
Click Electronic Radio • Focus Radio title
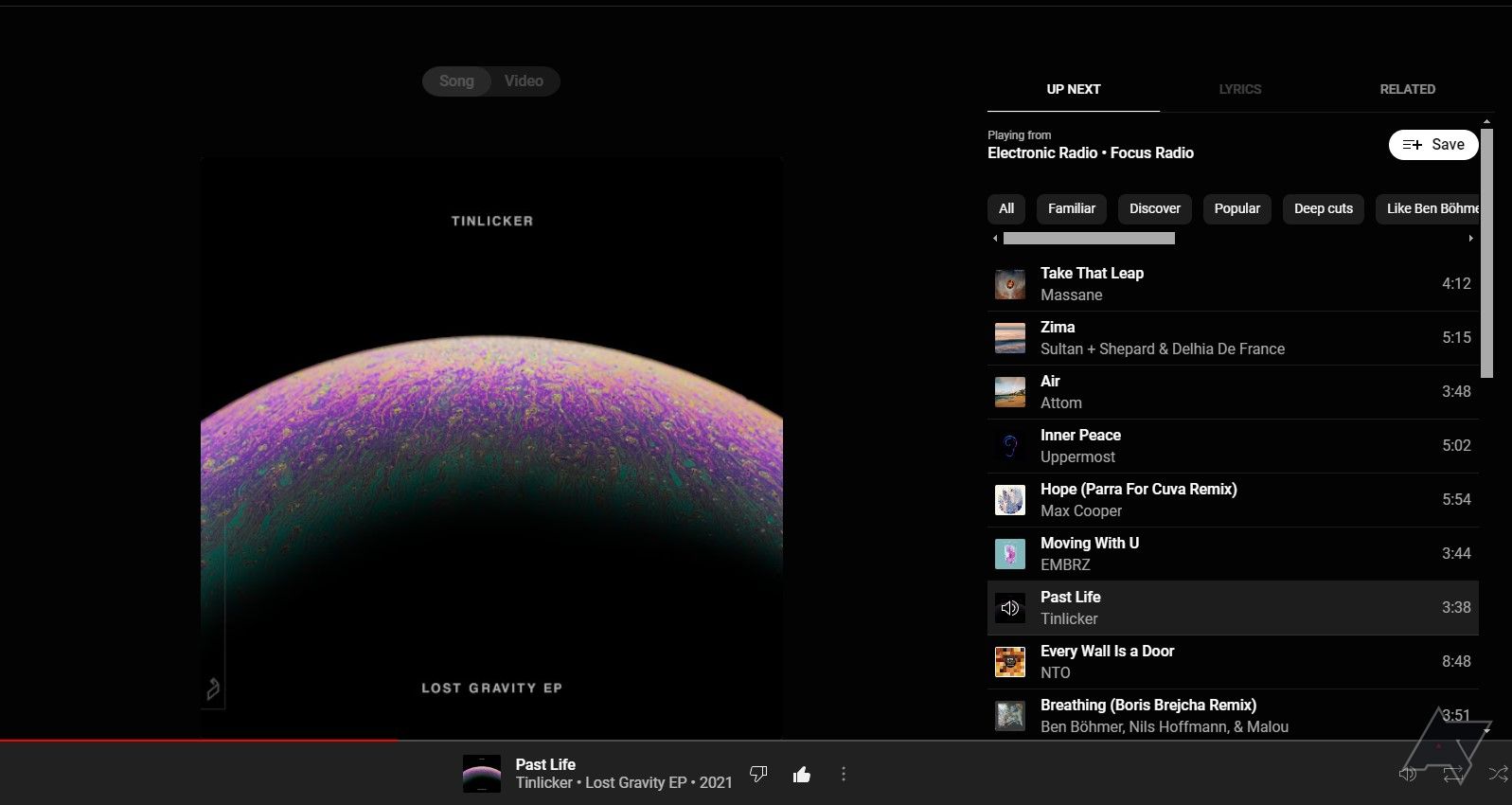pos(1091,152)
